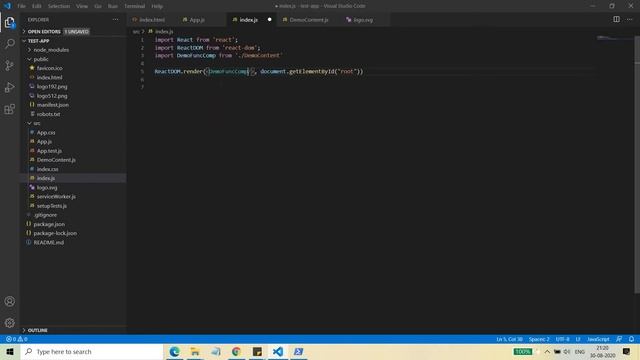The width and height of the screenshot is (640, 360).
Task: Open DemoContent.js in the explorer tree
Action: coord(56,160)
